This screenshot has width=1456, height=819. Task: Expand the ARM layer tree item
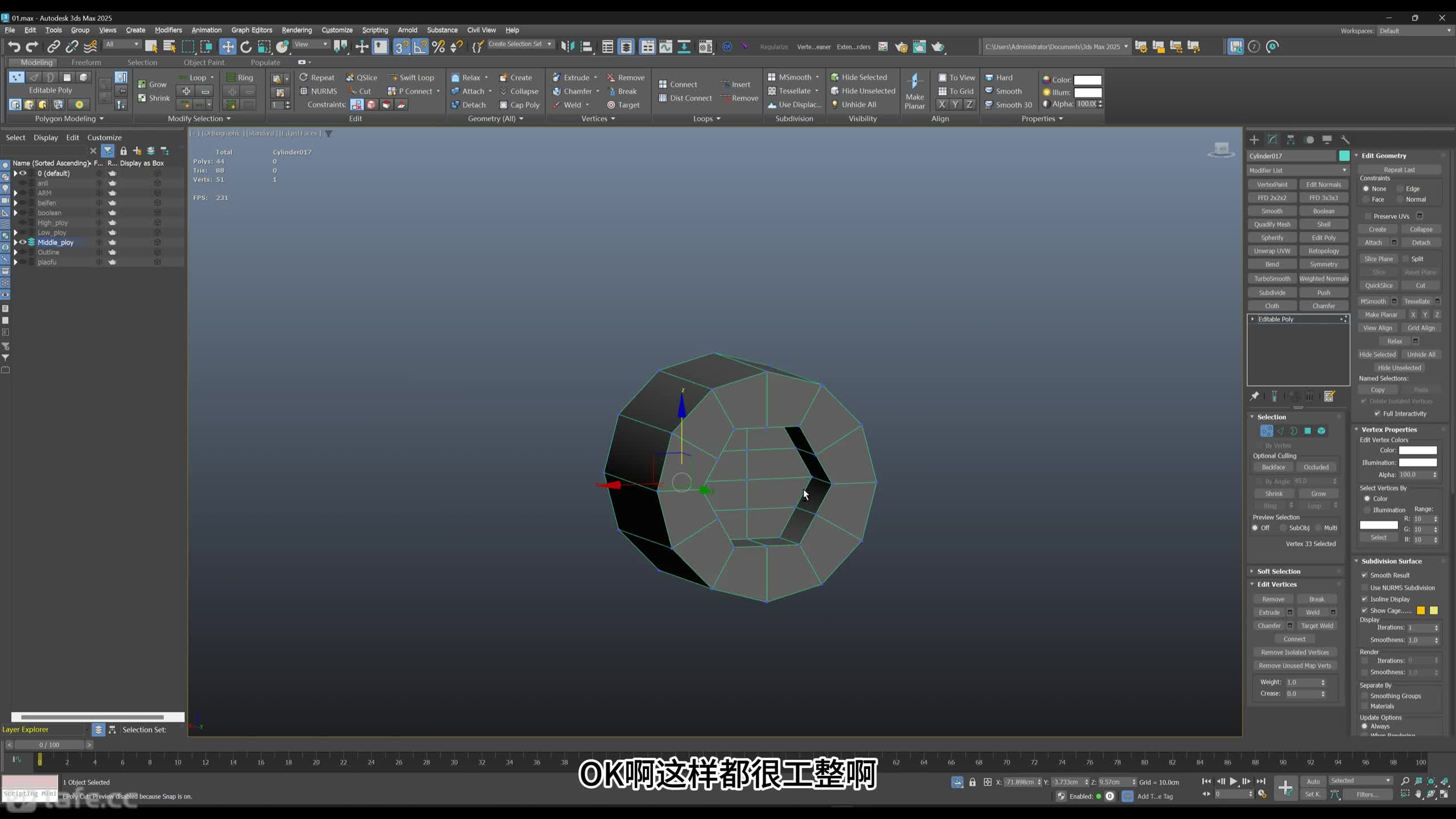(15, 193)
